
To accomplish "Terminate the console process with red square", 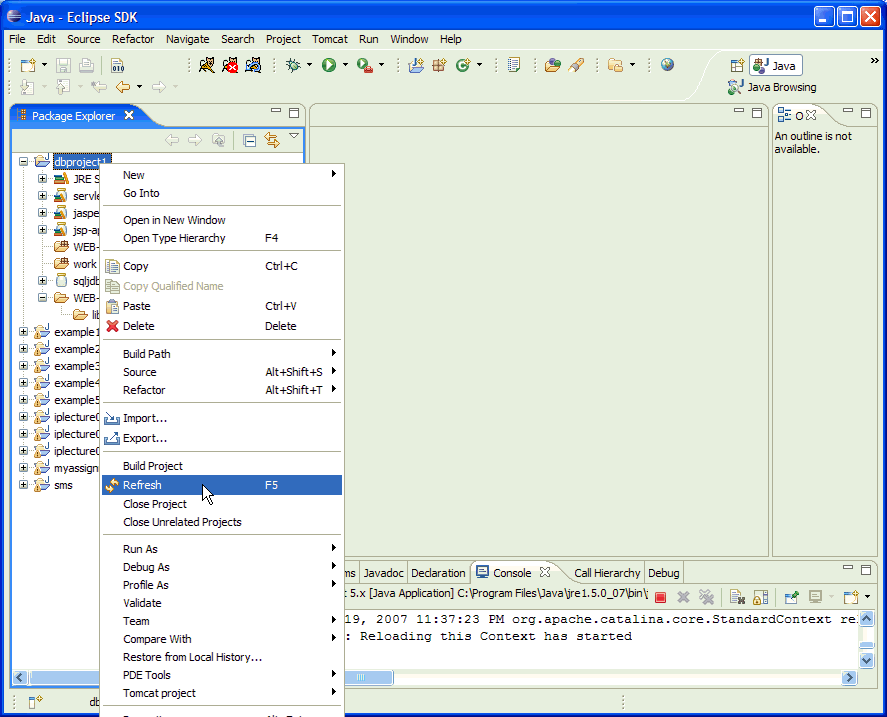I will click(x=660, y=597).
